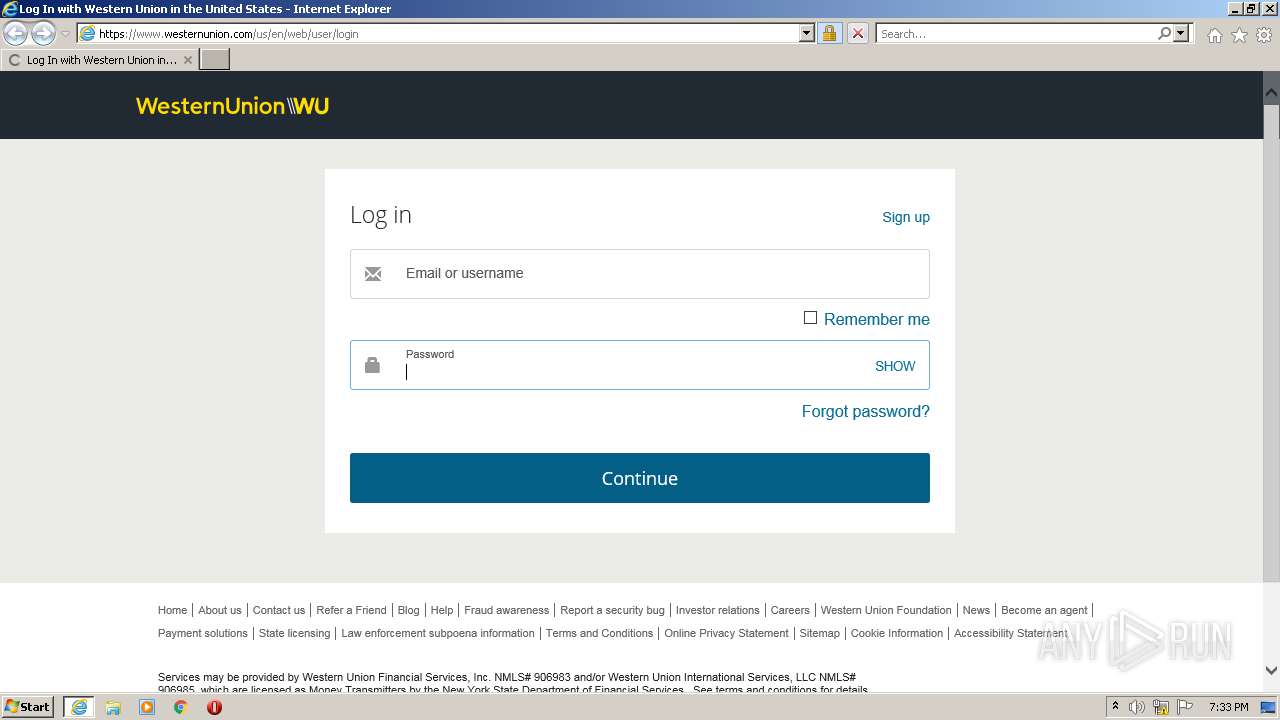Click the Action Center flag icon
Screen dimensions: 1280x720
tap(1185, 707)
